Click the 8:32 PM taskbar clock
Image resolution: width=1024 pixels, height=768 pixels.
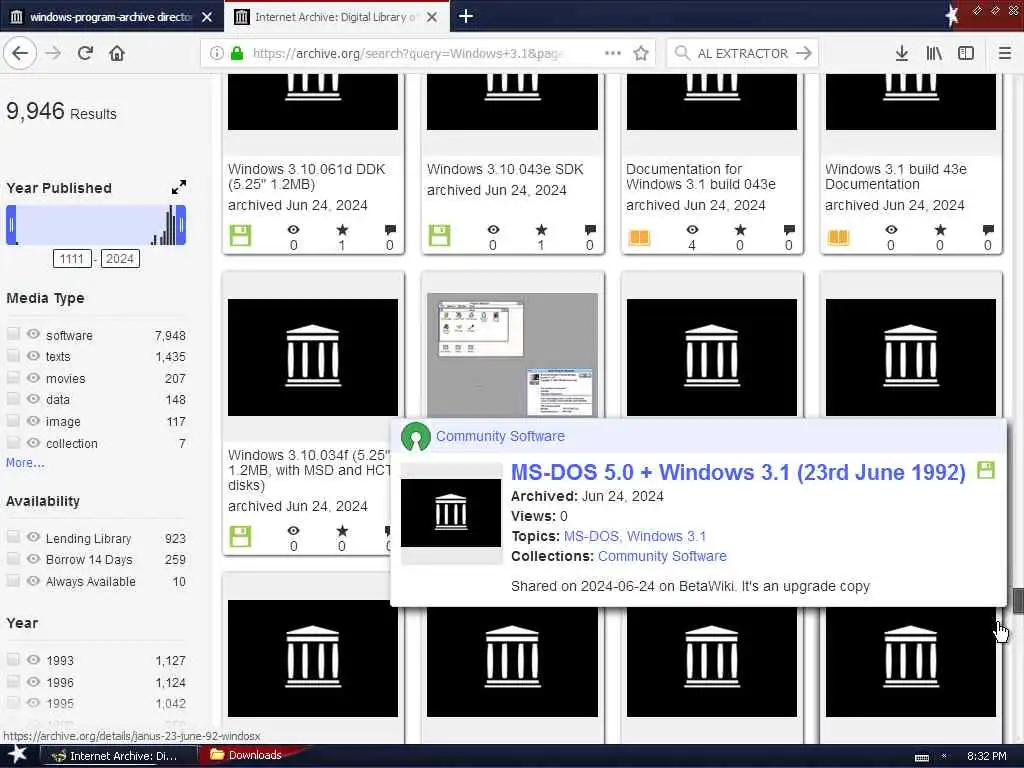986,756
